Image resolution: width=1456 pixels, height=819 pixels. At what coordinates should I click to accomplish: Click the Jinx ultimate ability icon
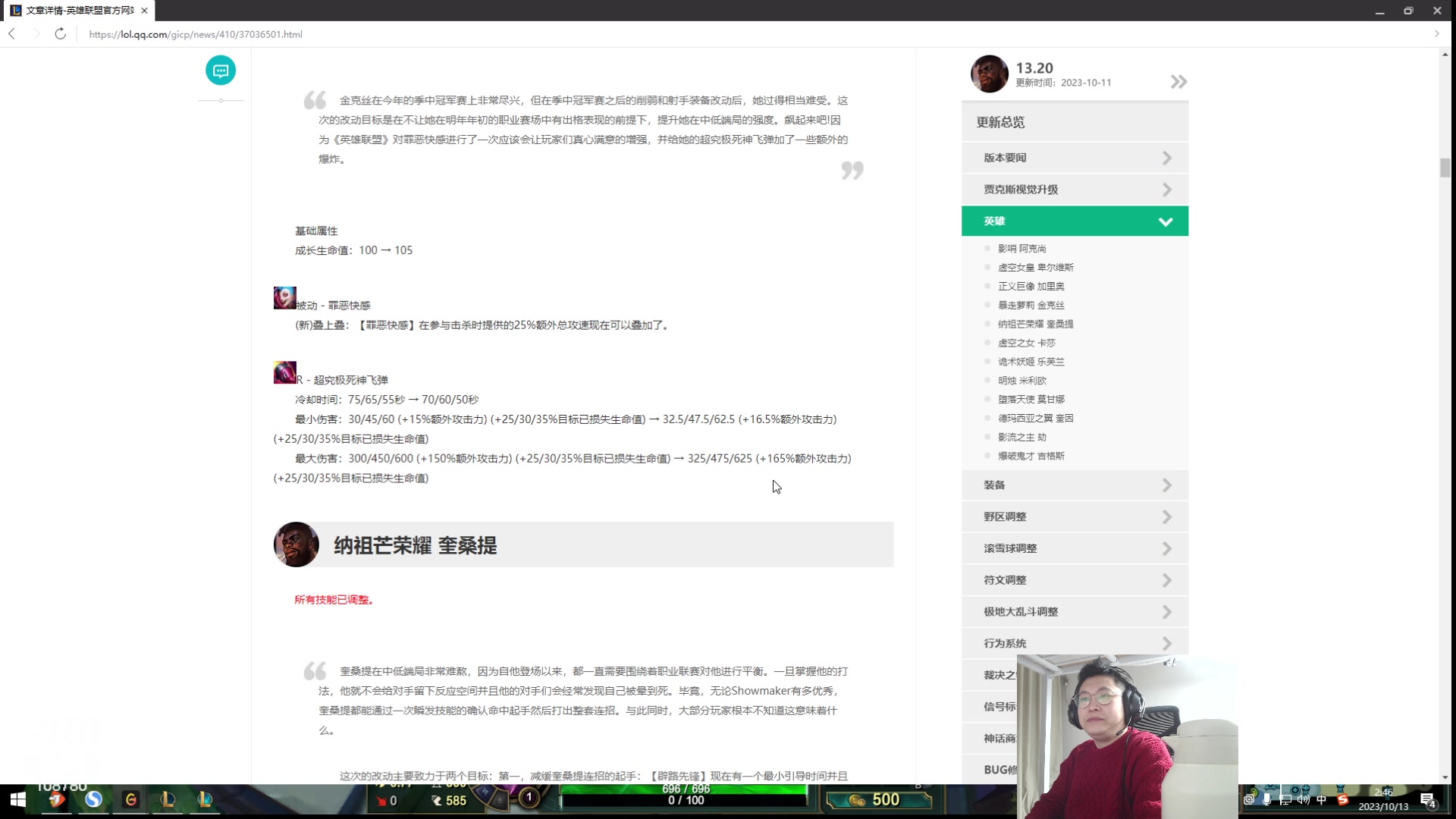pyautogui.click(x=284, y=372)
